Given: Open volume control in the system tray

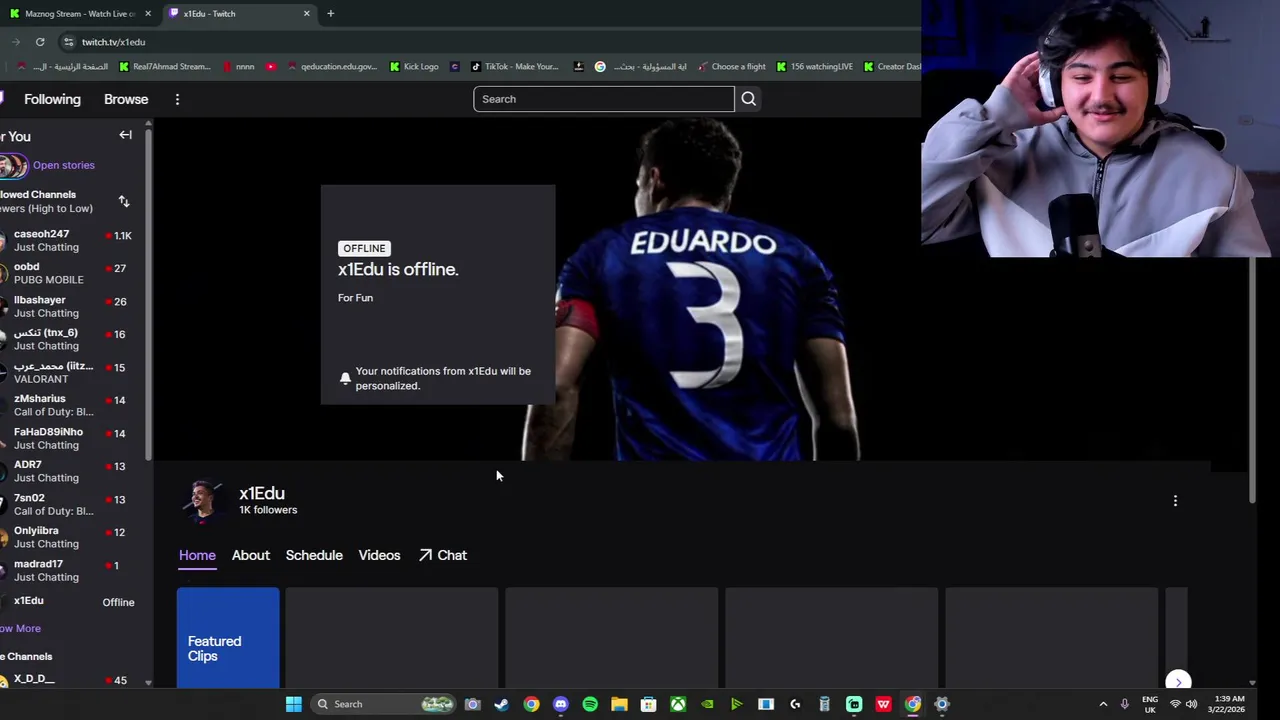Looking at the screenshot, I should (x=1191, y=704).
